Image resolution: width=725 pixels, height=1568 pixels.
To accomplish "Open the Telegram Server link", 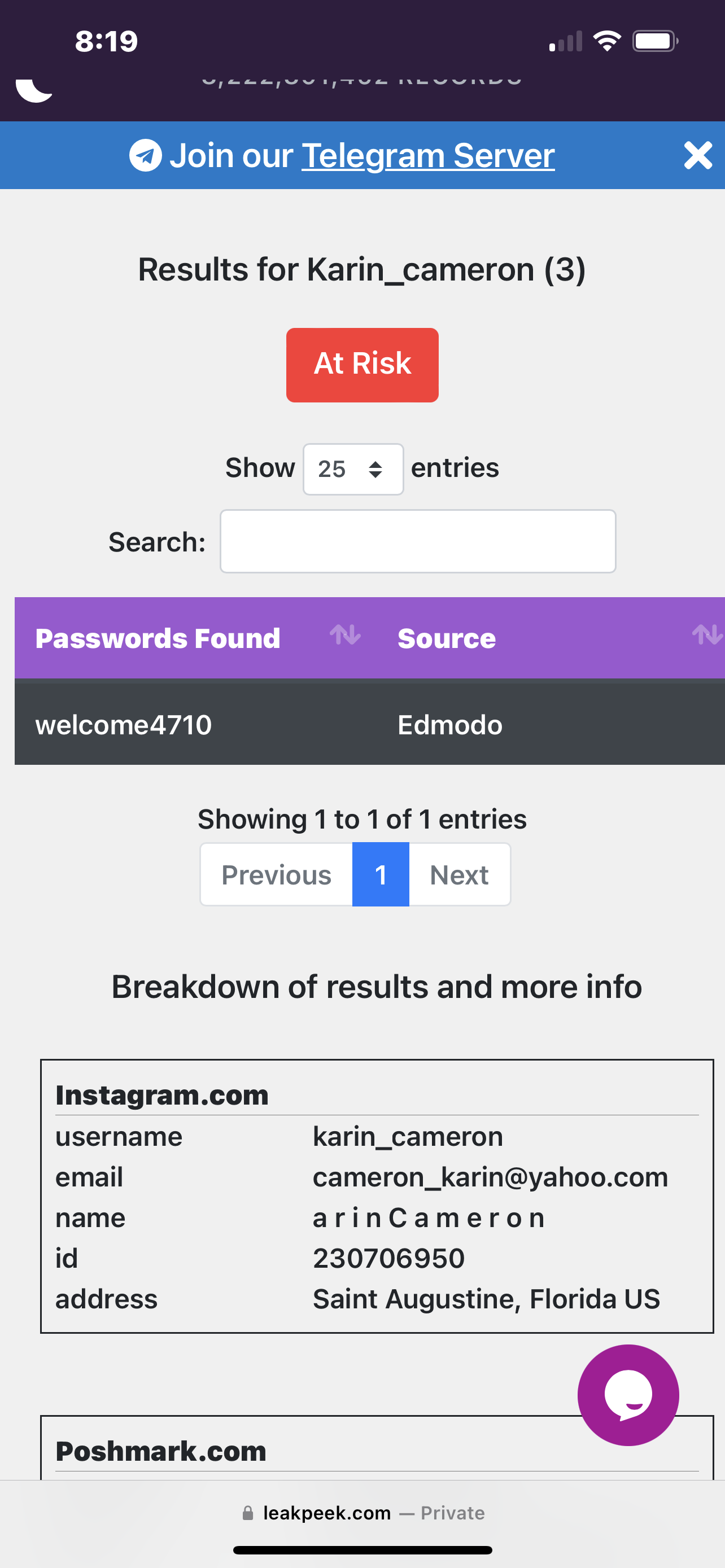I will pyautogui.click(x=427, y=155).
